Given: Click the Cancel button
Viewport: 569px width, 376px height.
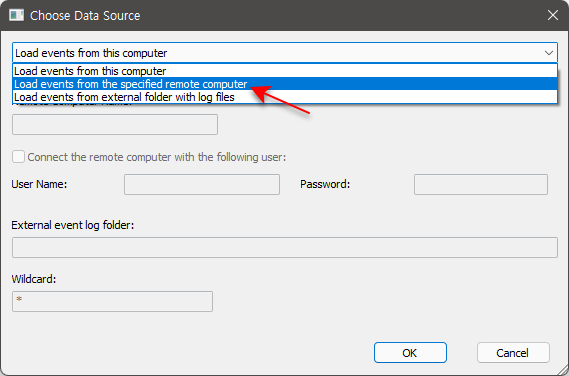Looking at the screenshot, I should [513, 352].
